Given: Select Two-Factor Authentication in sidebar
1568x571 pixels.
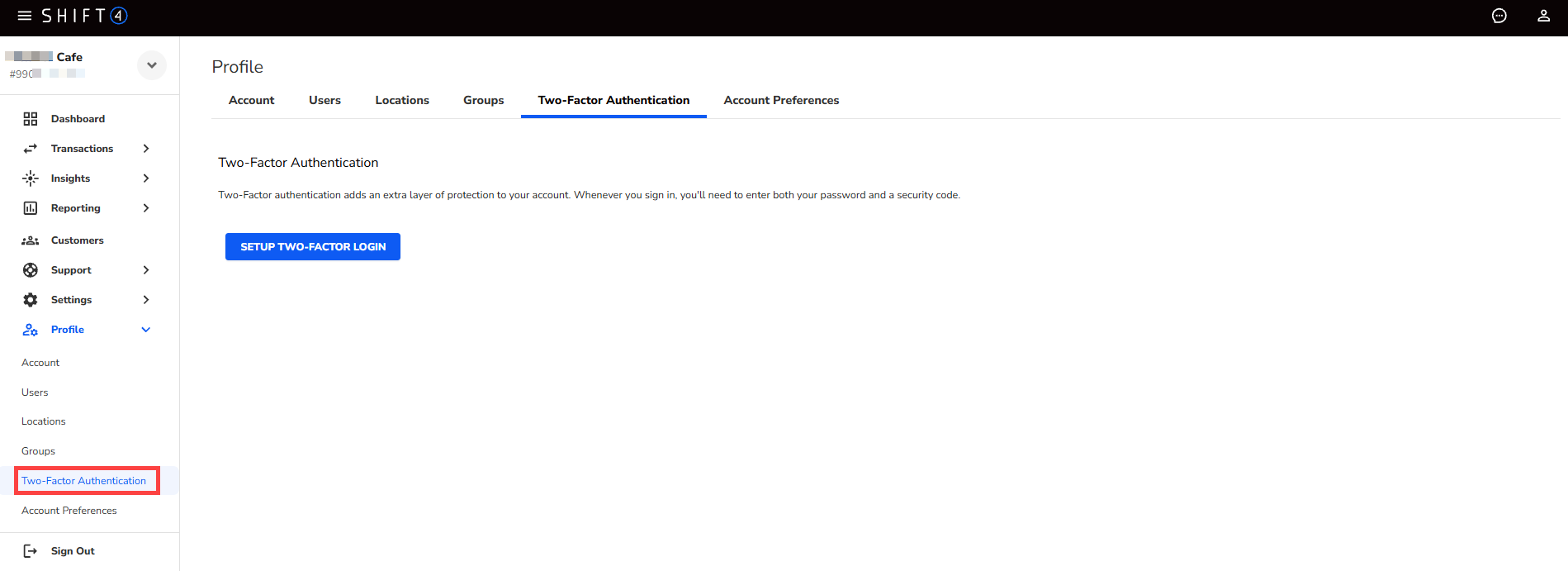Looking at the screenshot, I should [84, 481].
